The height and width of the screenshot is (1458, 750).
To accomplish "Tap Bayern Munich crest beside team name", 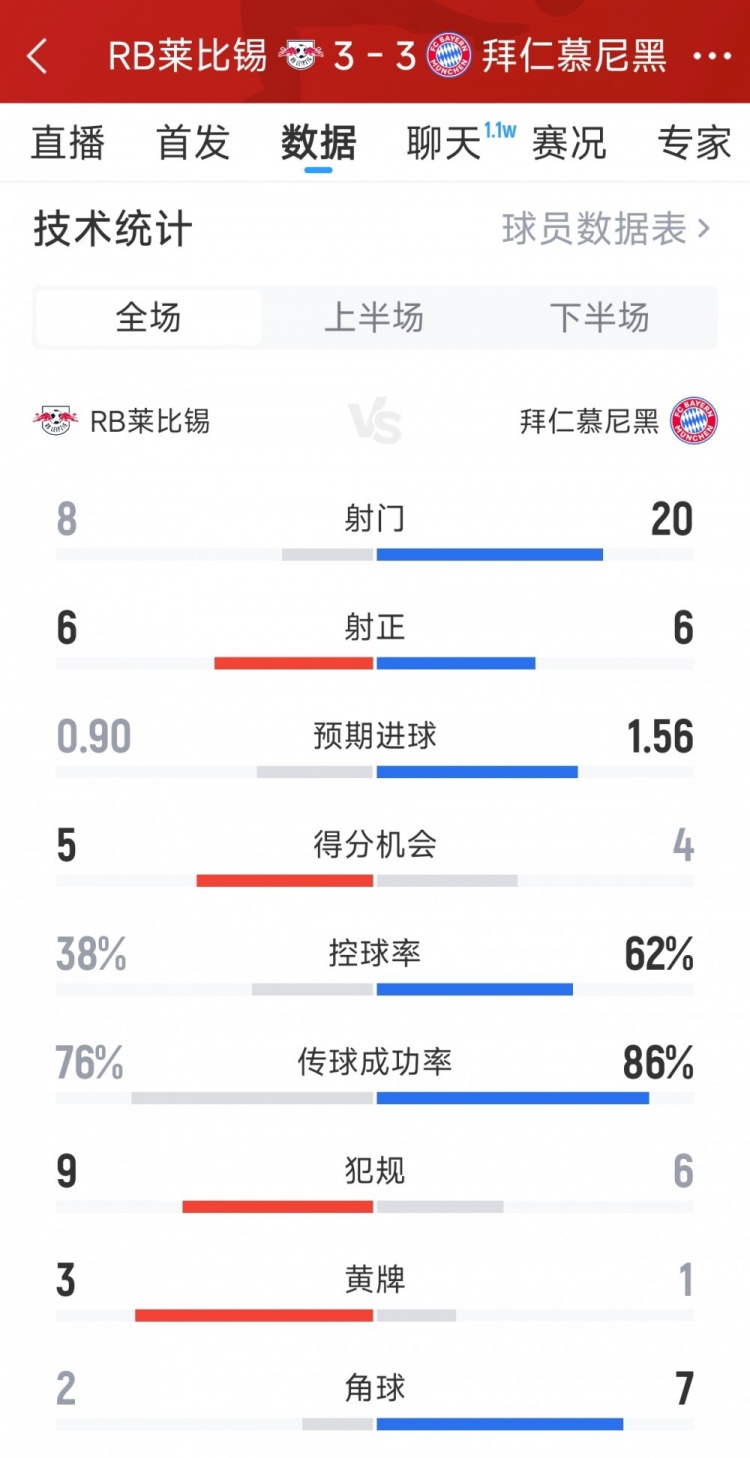I will (x=694, y=421).
